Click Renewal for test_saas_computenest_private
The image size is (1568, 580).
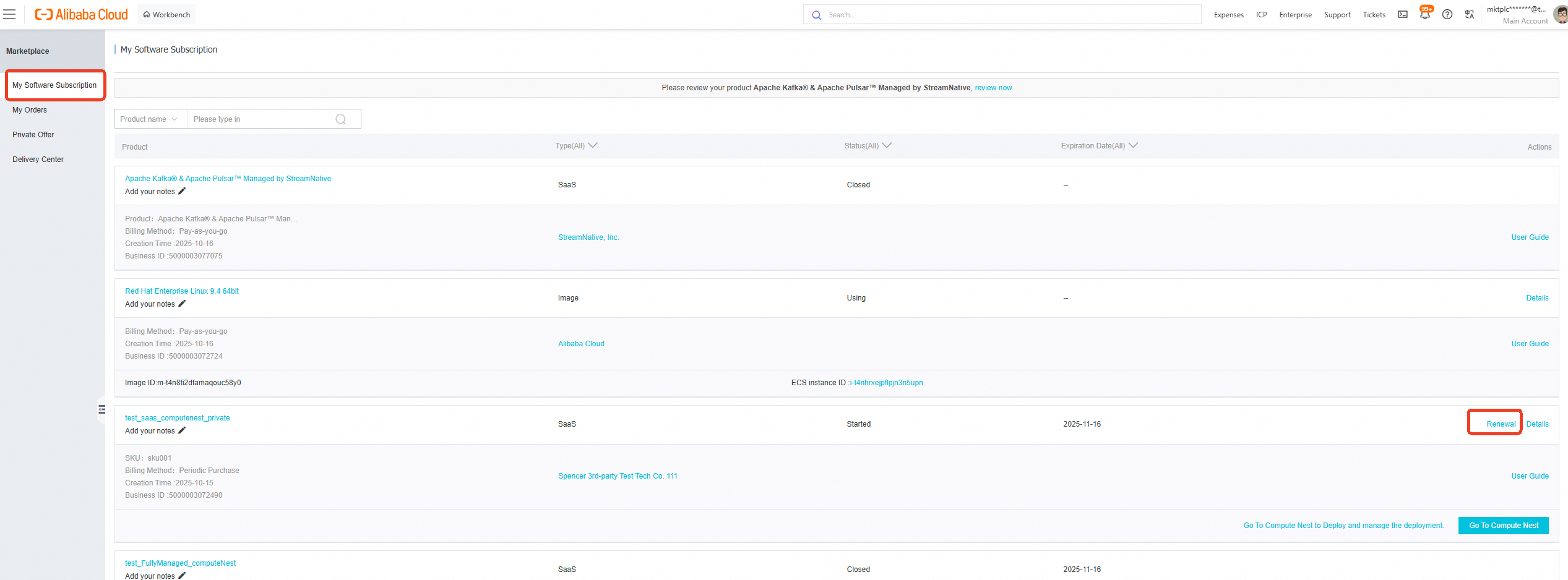coord(1501,424)
